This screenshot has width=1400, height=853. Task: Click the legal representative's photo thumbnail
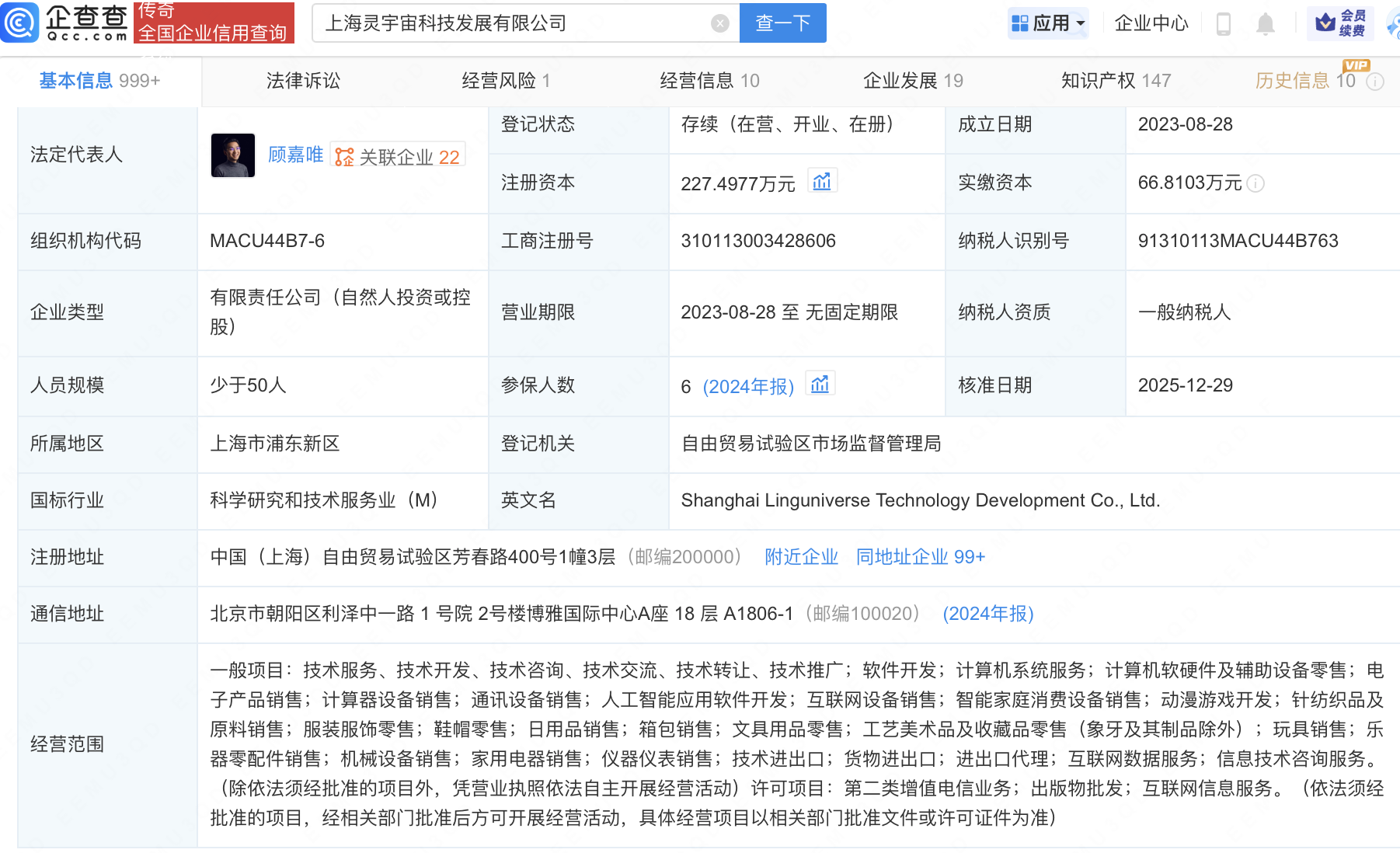(233, 155)
